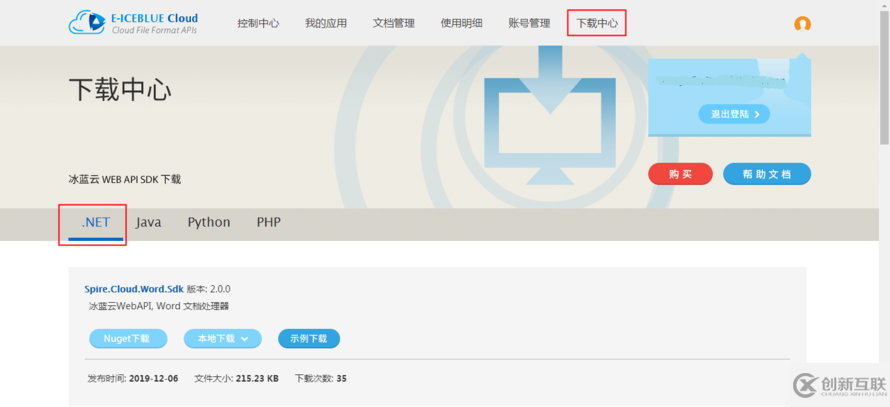Click the 版本: 2.0.0 text
The width and height of the screenshot is (890, 407).
[x=208, y=289]
